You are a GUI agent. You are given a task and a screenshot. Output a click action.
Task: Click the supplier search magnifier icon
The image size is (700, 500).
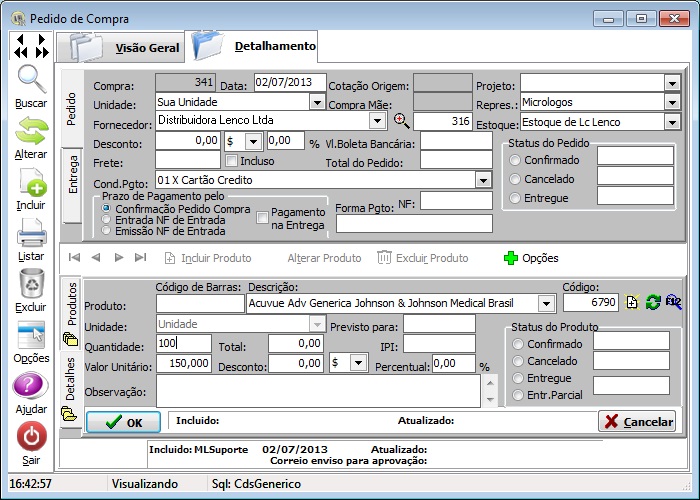(x=402, y=121)
